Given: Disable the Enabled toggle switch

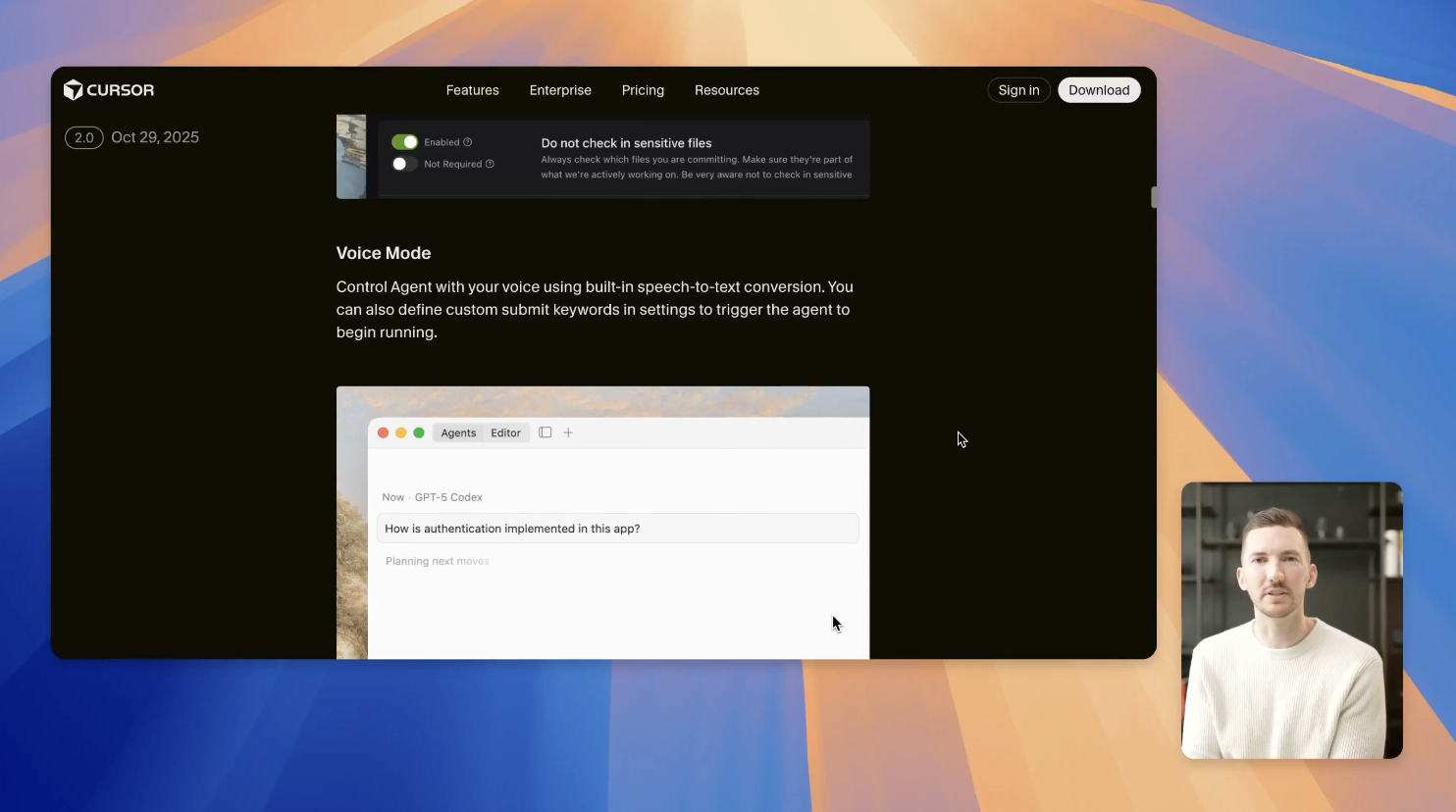Looking at the screenshot, I should (405, 141).
